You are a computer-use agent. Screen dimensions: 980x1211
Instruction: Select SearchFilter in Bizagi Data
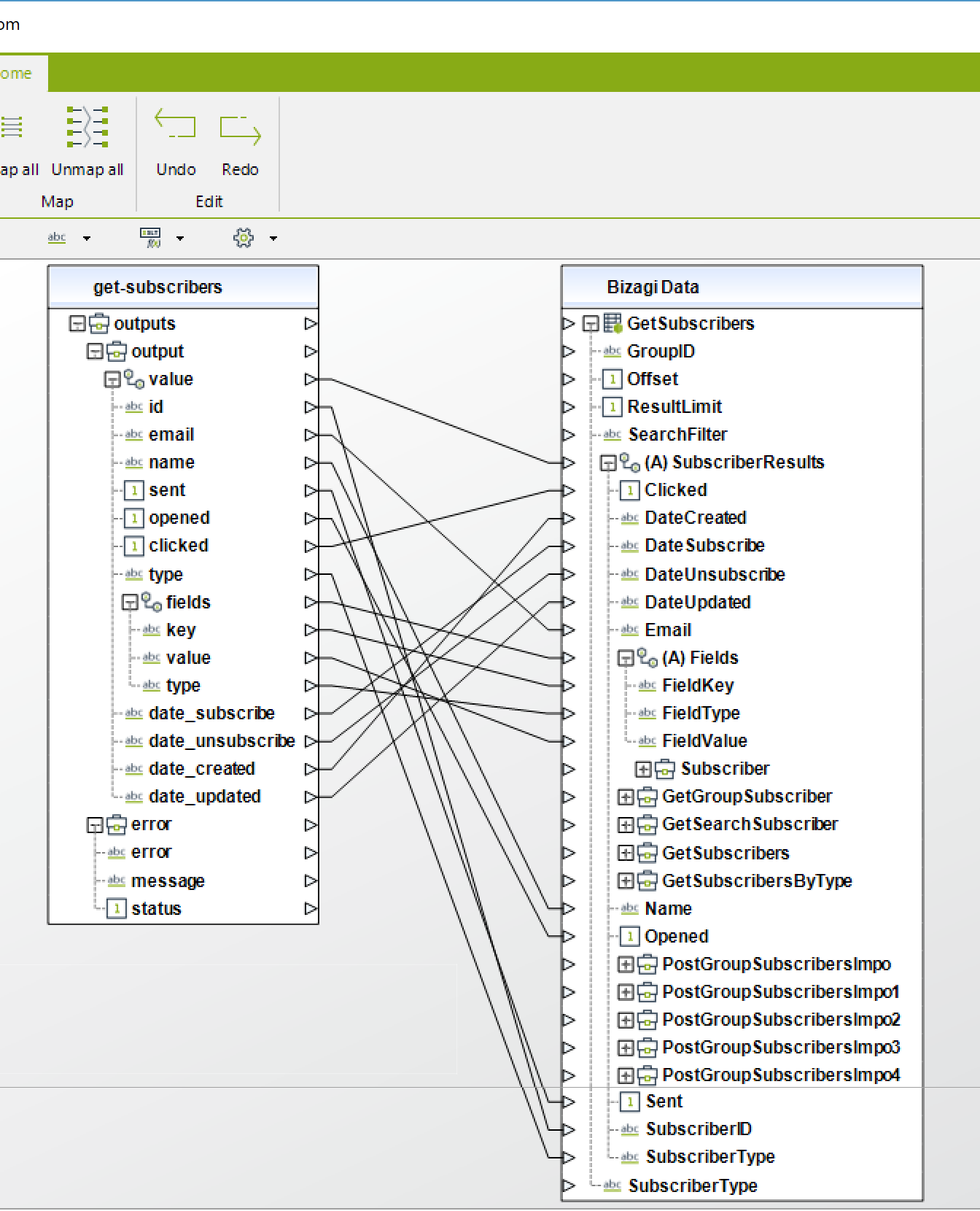tap(678, 435)
